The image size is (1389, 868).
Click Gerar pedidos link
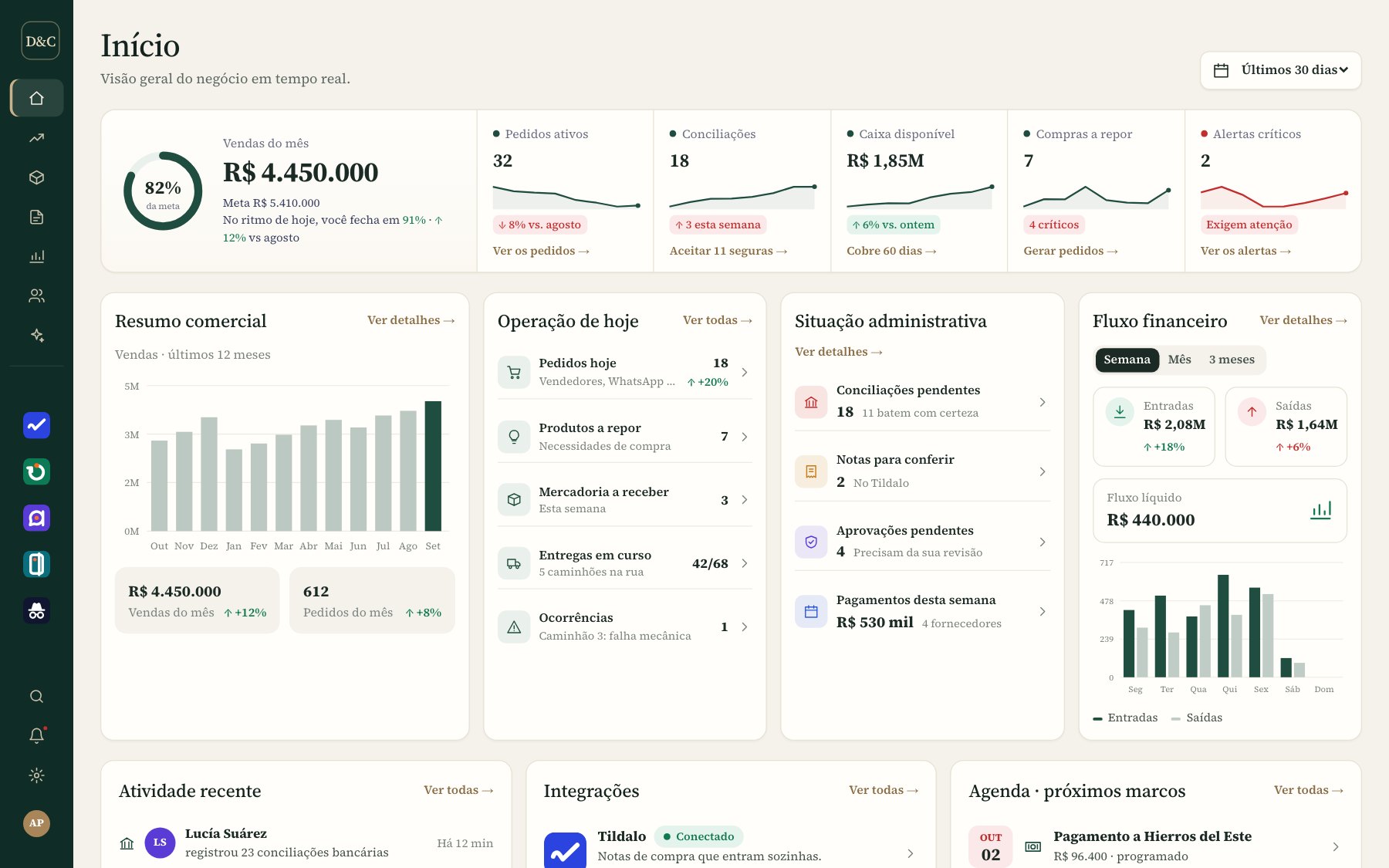coord(1070,251)
